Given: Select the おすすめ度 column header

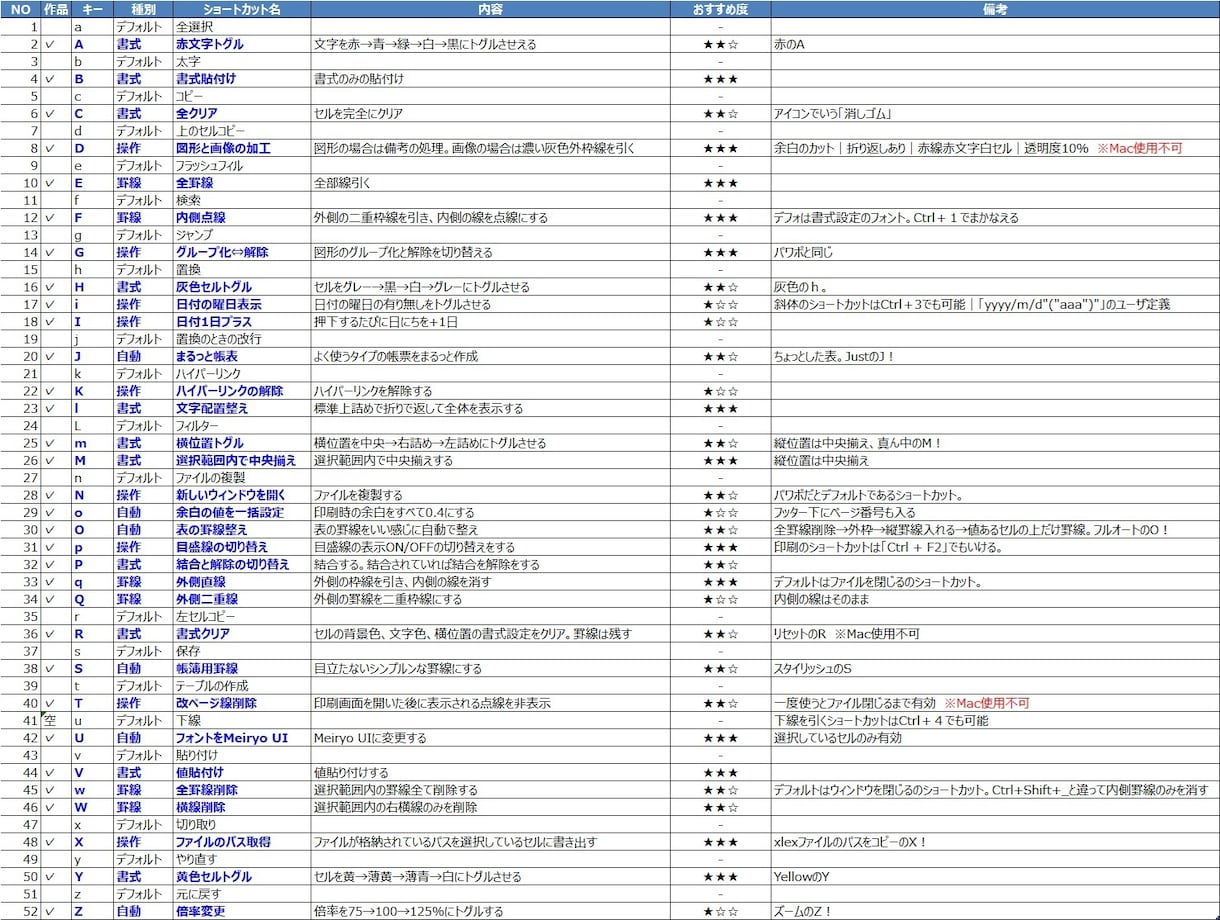Looking at the screenshot, I should click(720, 9).
